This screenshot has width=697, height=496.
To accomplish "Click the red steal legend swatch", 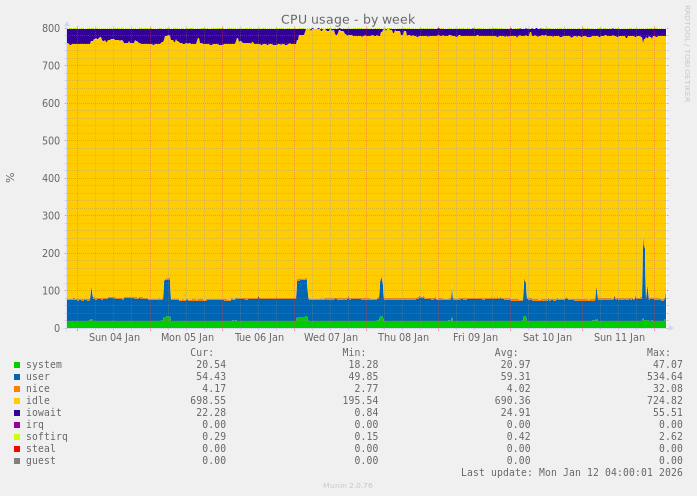I will (17, 449).
